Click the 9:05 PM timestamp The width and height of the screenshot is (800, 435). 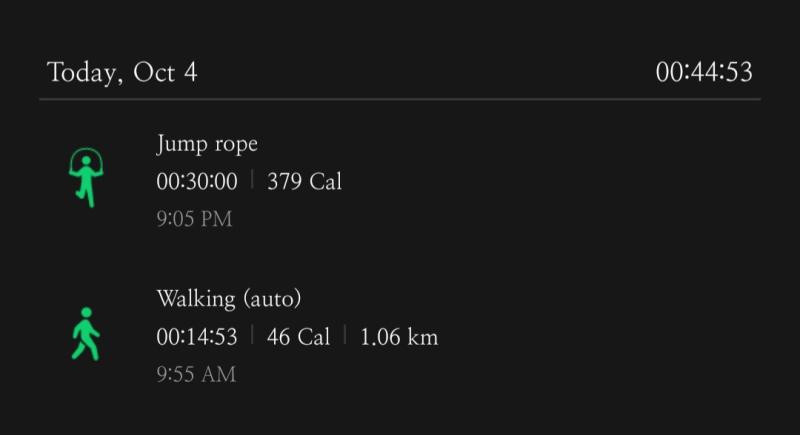(194, 219)
